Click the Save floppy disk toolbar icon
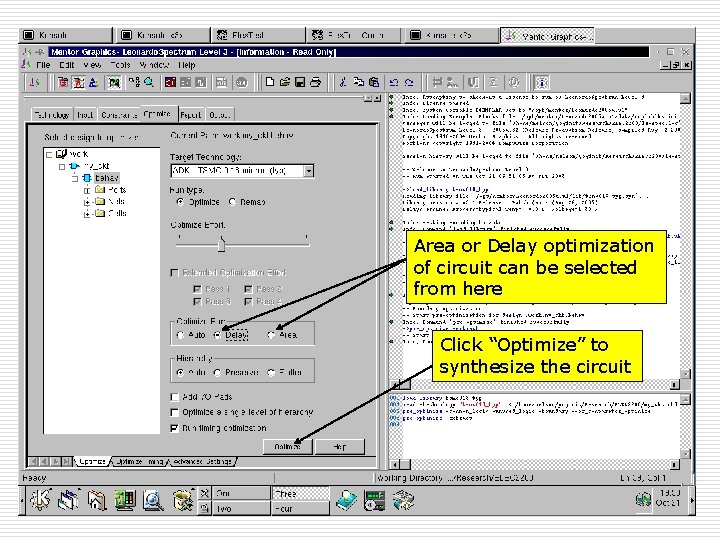Screen dimensions: 720x540 [x=300, y=82]
